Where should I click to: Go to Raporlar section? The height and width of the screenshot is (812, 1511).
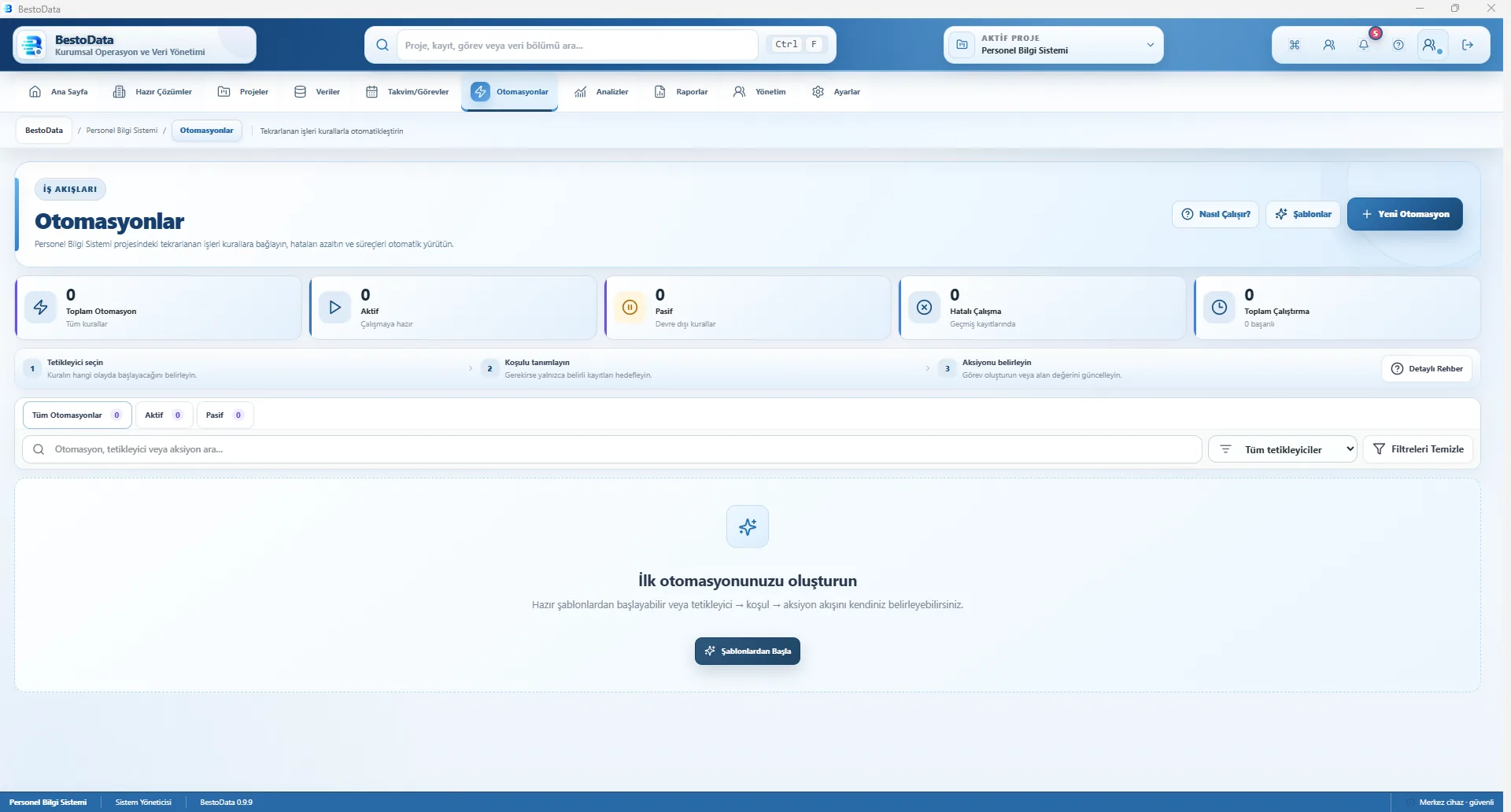tap(682, 92)
